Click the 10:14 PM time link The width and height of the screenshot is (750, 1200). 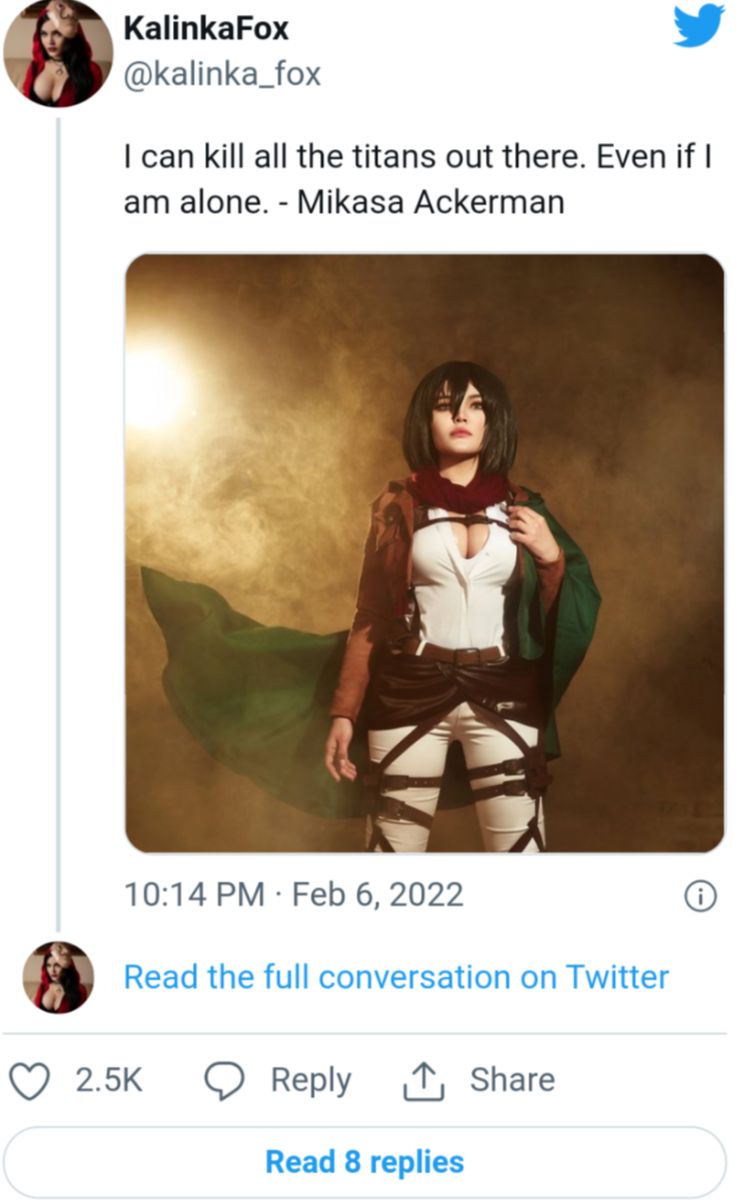click(x=194, y=894)
